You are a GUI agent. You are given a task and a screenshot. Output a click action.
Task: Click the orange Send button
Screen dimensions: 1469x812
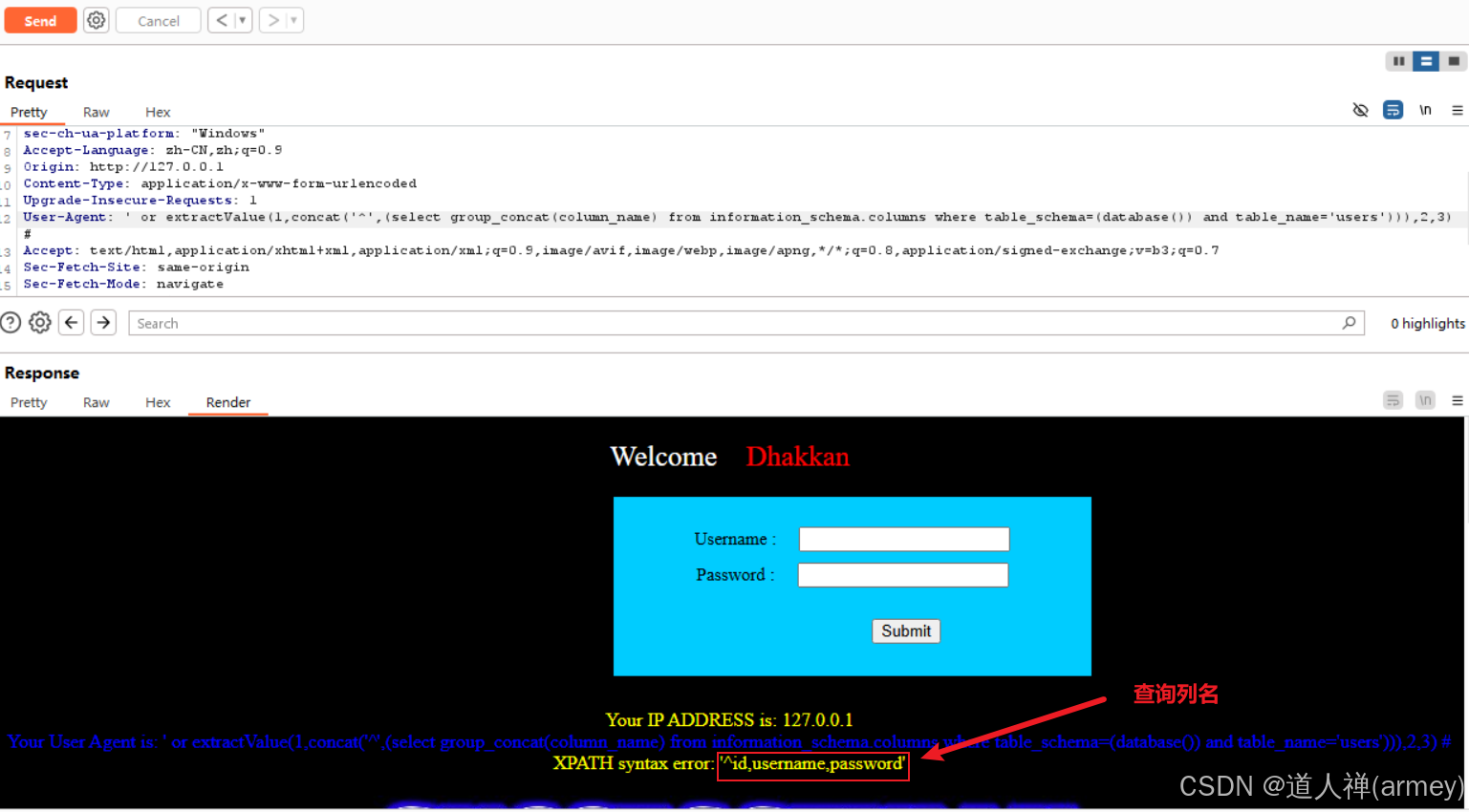40,20
